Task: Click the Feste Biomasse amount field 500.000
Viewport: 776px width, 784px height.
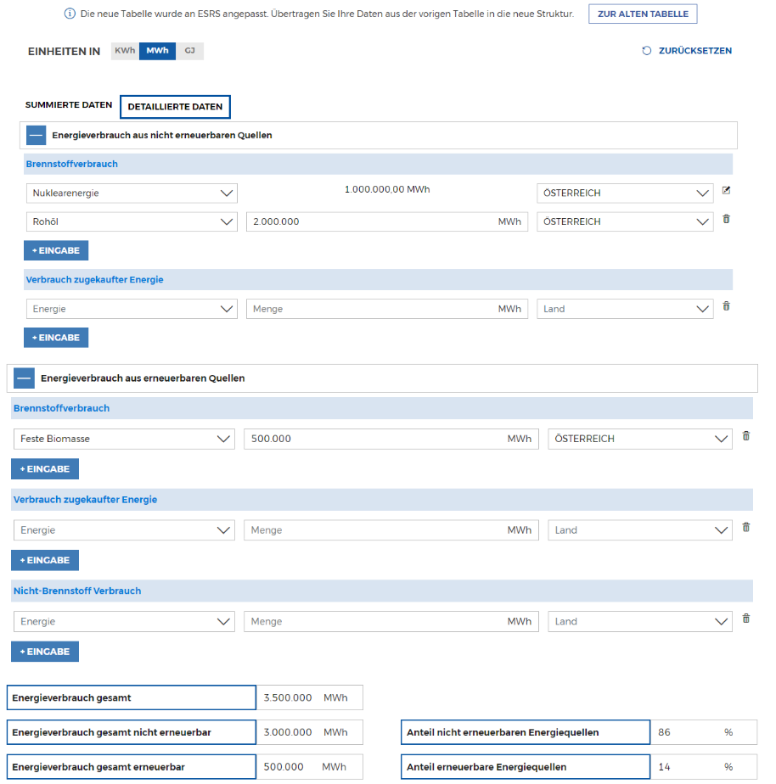Action: [391, 438]
